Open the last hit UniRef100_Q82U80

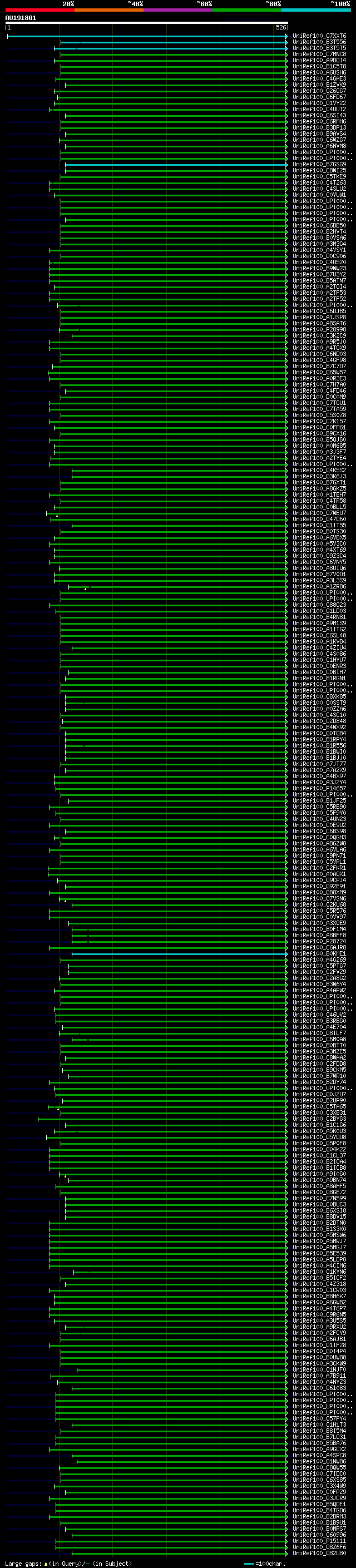[319, 1553]
